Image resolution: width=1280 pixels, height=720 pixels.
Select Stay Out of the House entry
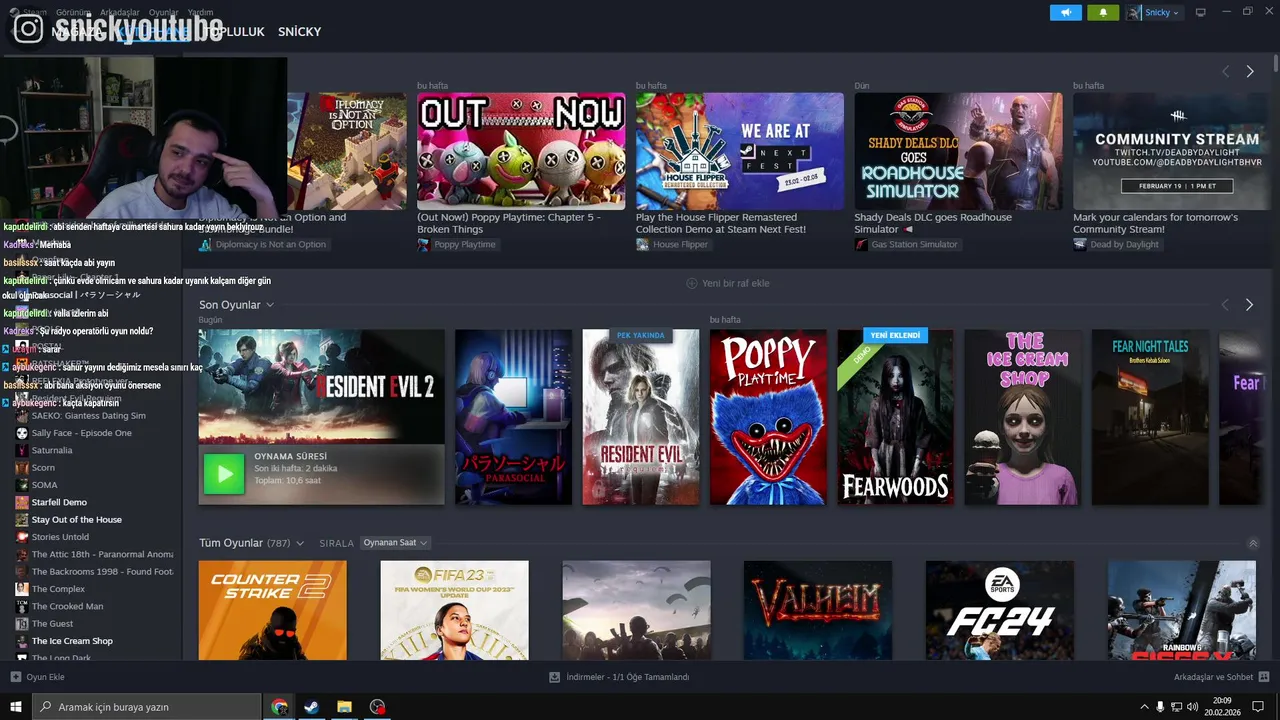point(76,520)
